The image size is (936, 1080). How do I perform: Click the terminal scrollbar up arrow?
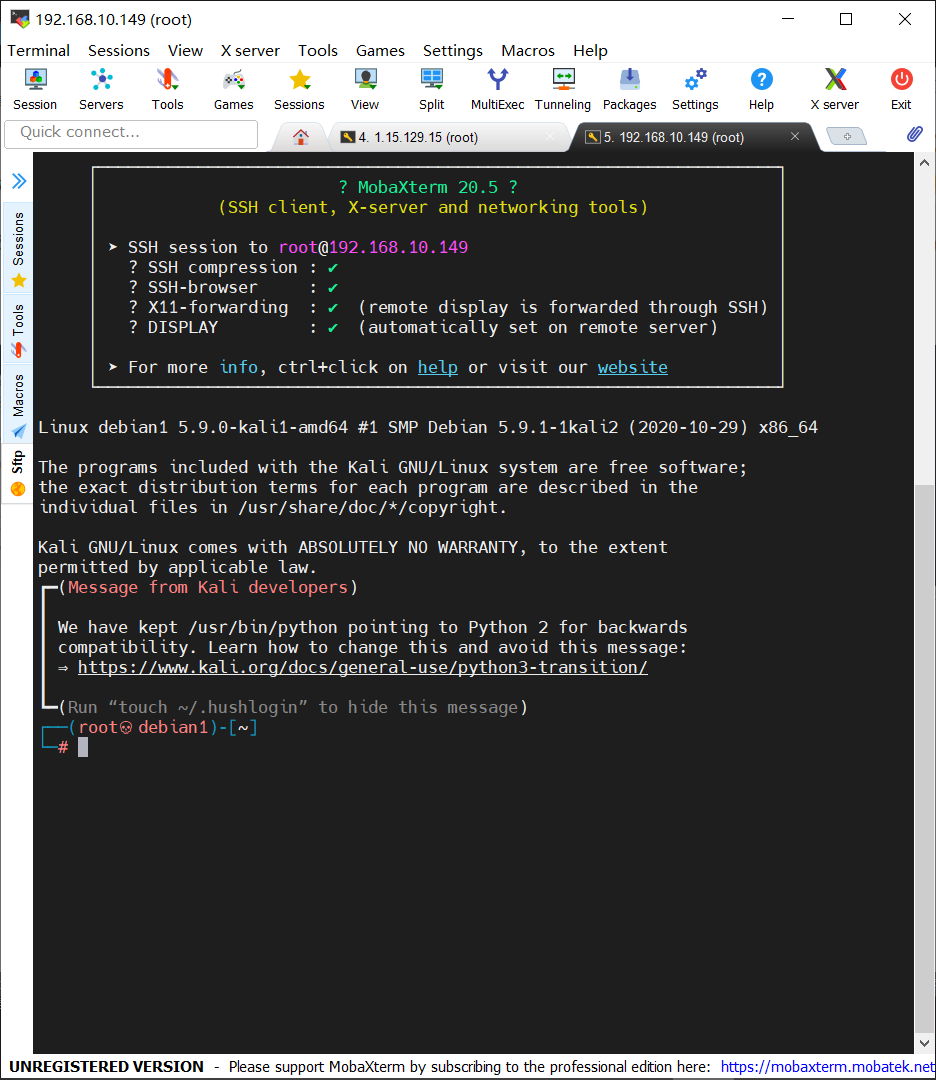(x=924, y=163)
